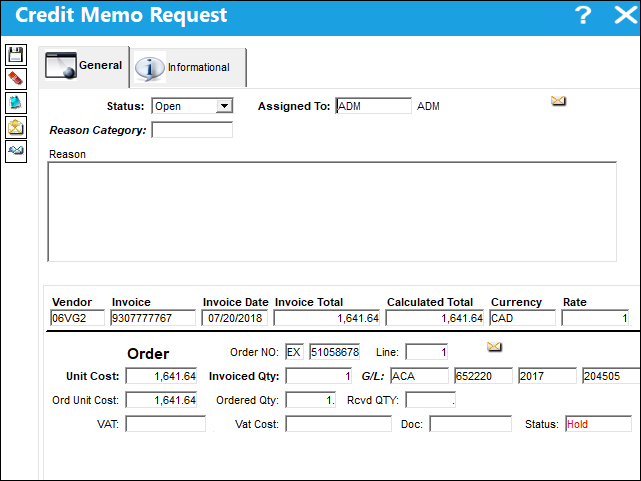Screen dimensions: 641x481
Task: Click the Order heading text
Action: pos(148,353)
